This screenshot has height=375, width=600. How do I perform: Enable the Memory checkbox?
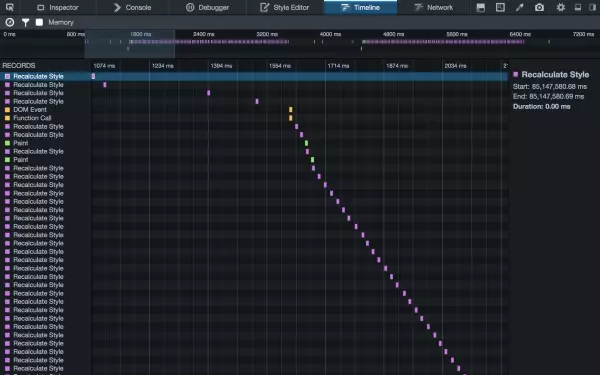click(39, 22)
